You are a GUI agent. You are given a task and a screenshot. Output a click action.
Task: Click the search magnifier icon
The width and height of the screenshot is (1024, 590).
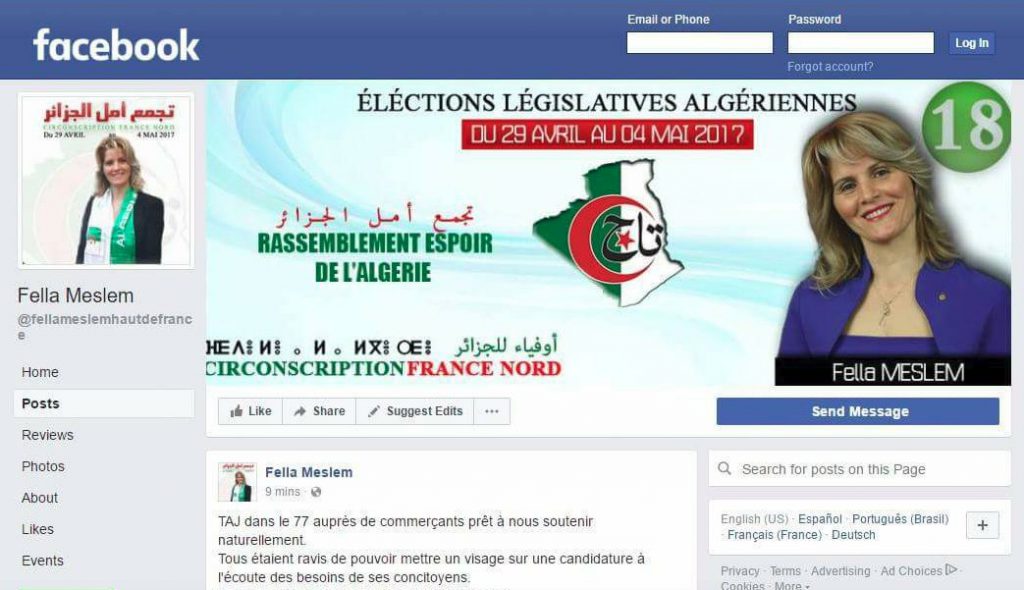click(x=724, y=468)
